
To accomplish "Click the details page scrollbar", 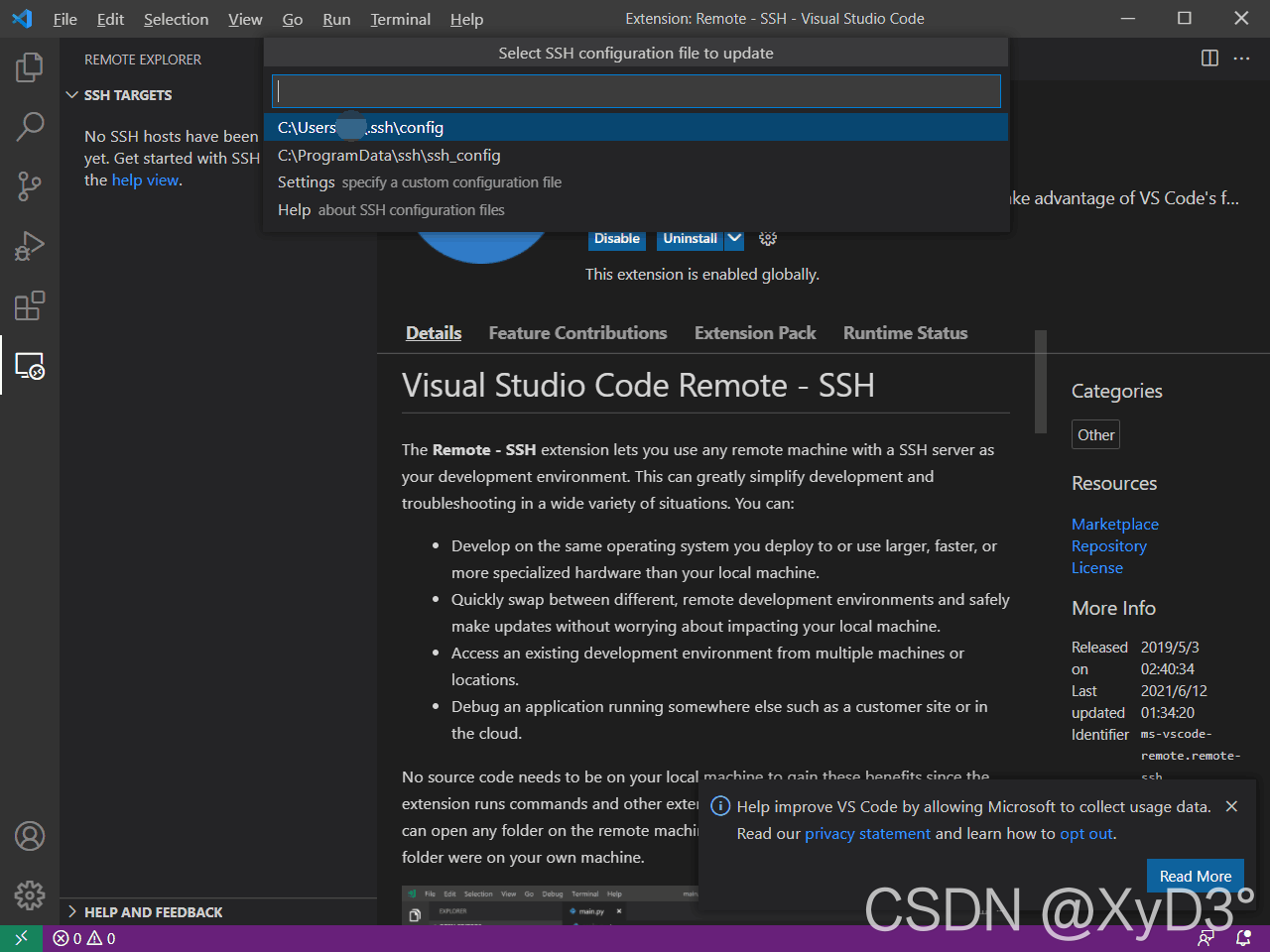I will [x=1041, y=382].
